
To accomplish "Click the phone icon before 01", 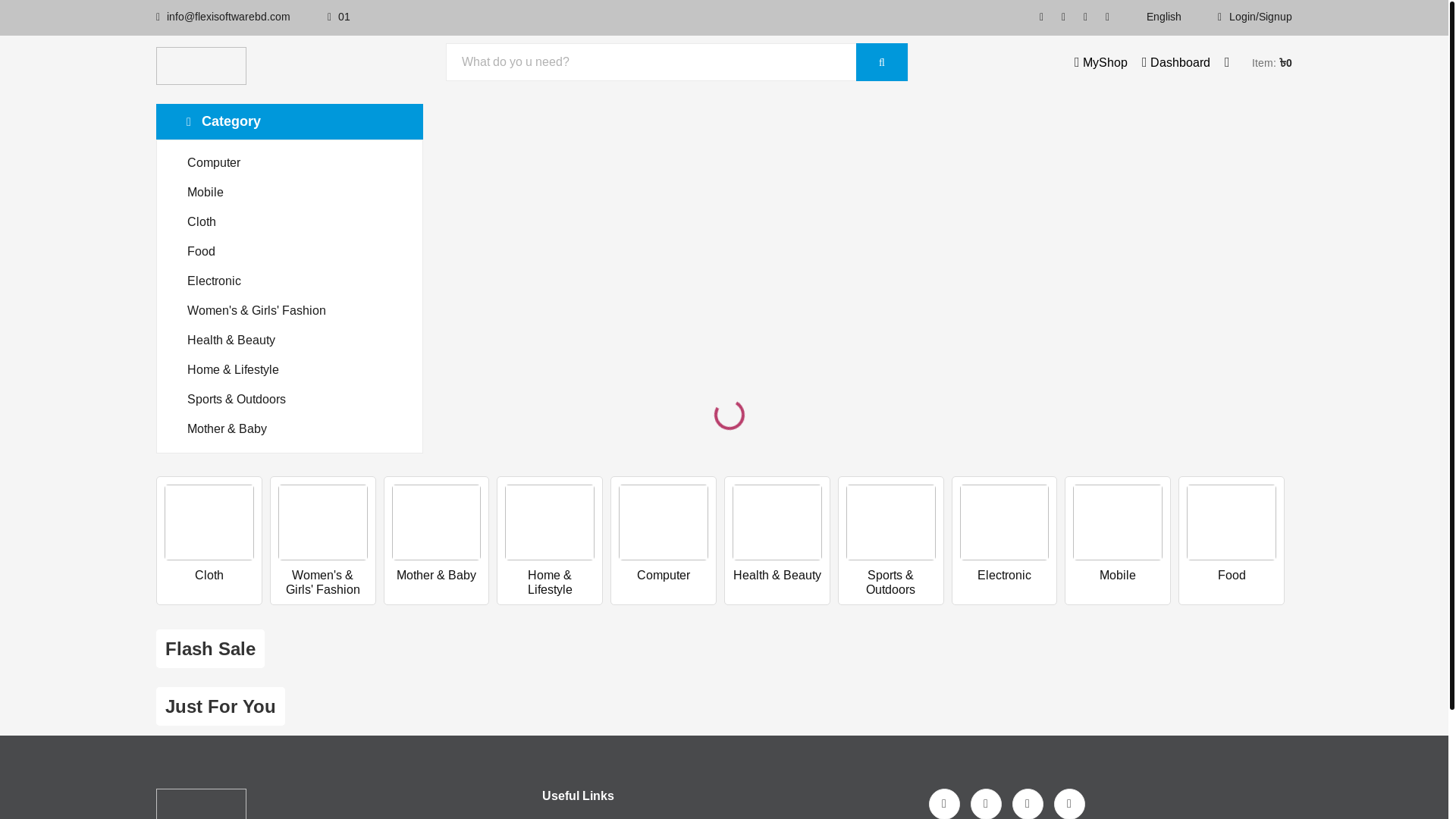I will [330, 17].
